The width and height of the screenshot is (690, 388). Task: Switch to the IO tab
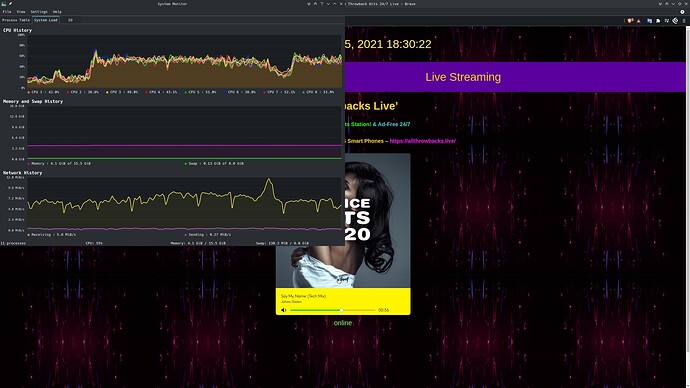(x=70, y=20)
